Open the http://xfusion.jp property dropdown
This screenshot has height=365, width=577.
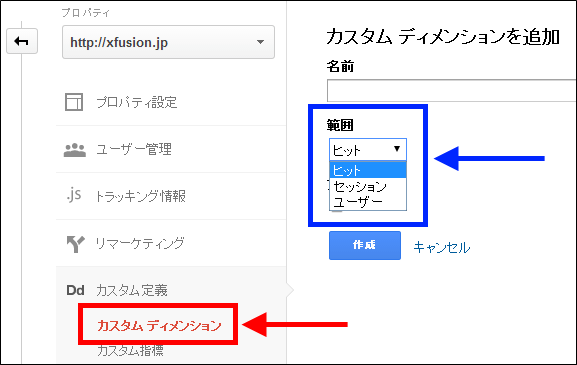click(x=168, y=42)
